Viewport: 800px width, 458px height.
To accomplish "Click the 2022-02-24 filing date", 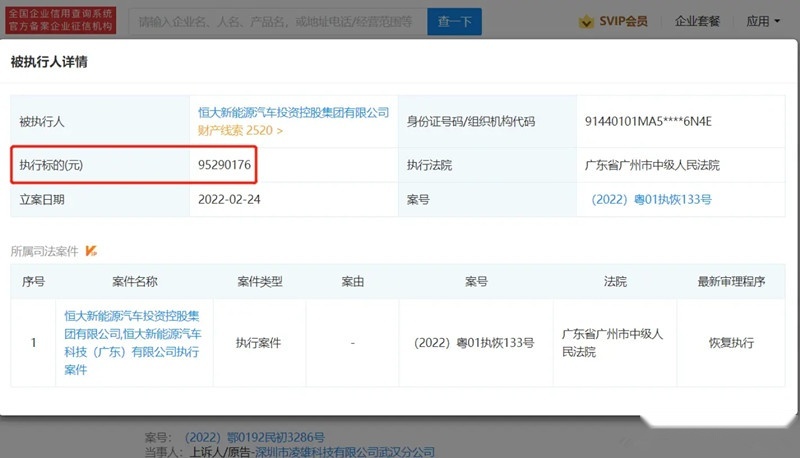I will click(229, 199).
